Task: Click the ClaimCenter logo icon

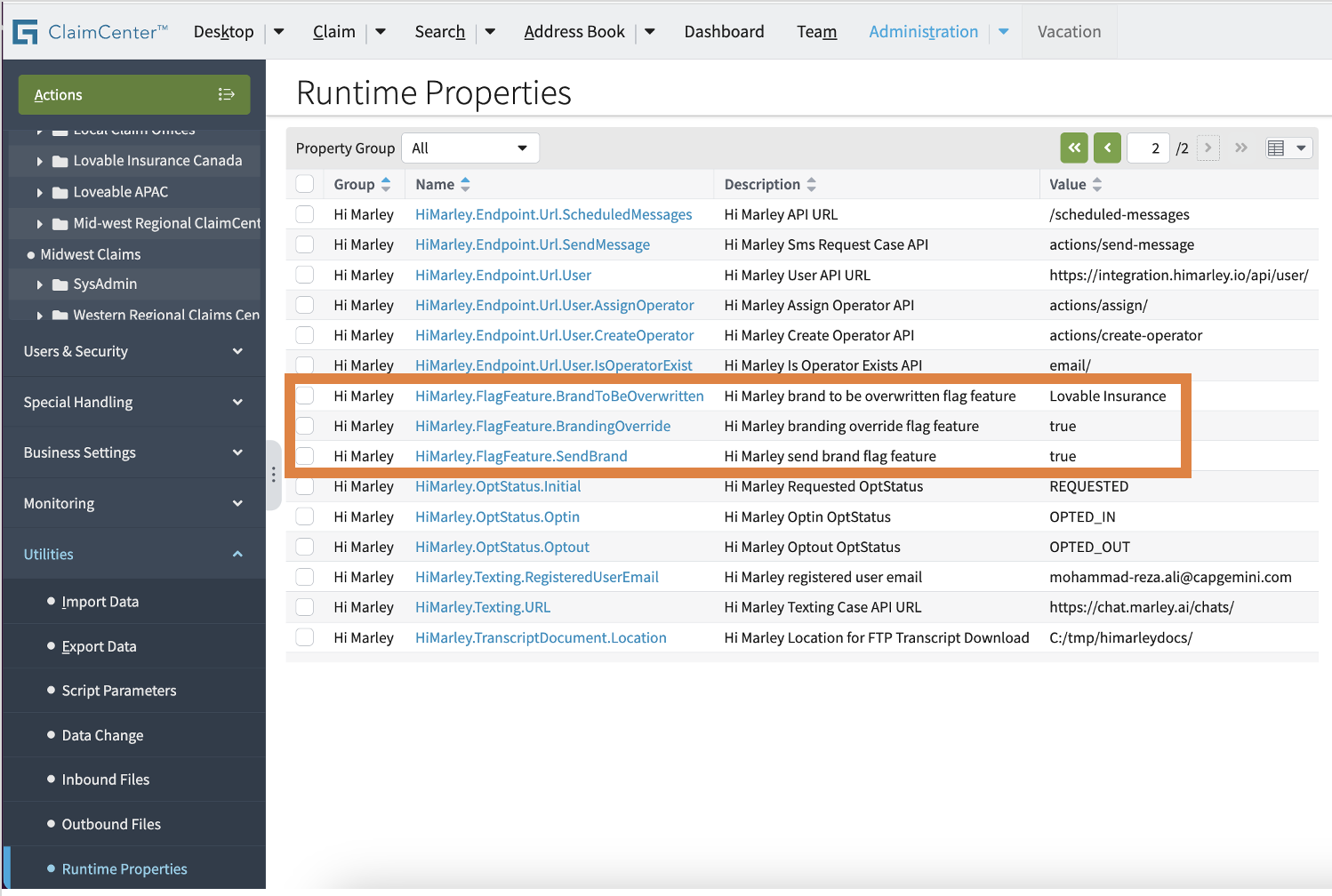Action: point(25,32)
